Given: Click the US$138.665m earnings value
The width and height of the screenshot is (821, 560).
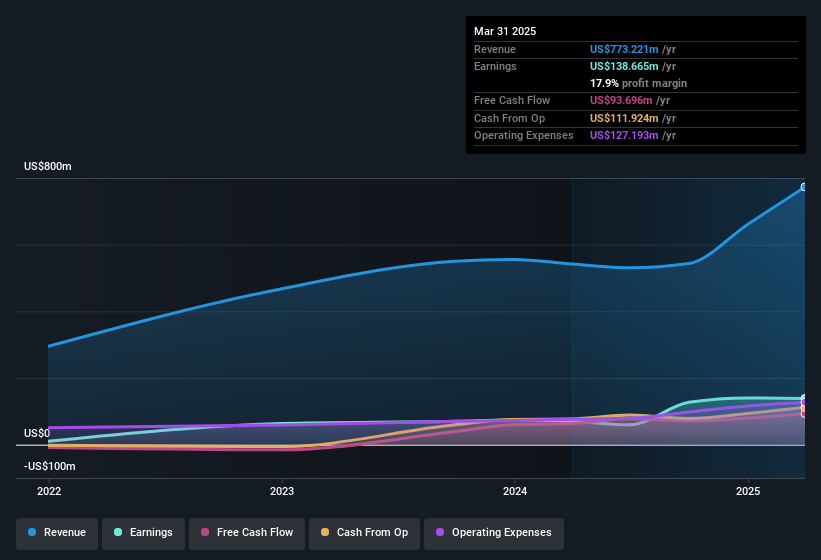Looking at the screenshot, I should 624,66.
